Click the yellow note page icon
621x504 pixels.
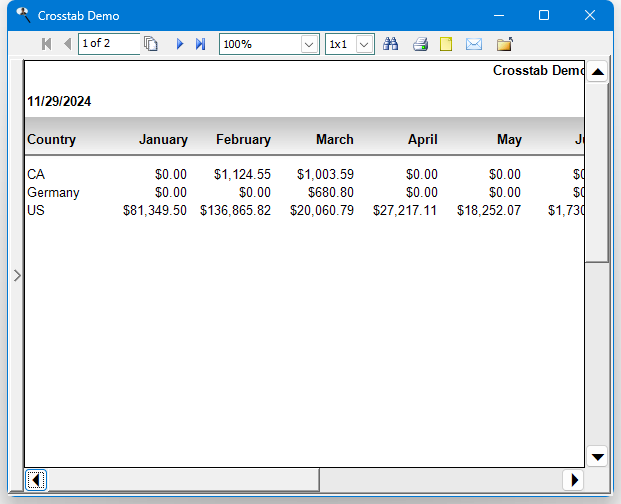pos(446,44)
